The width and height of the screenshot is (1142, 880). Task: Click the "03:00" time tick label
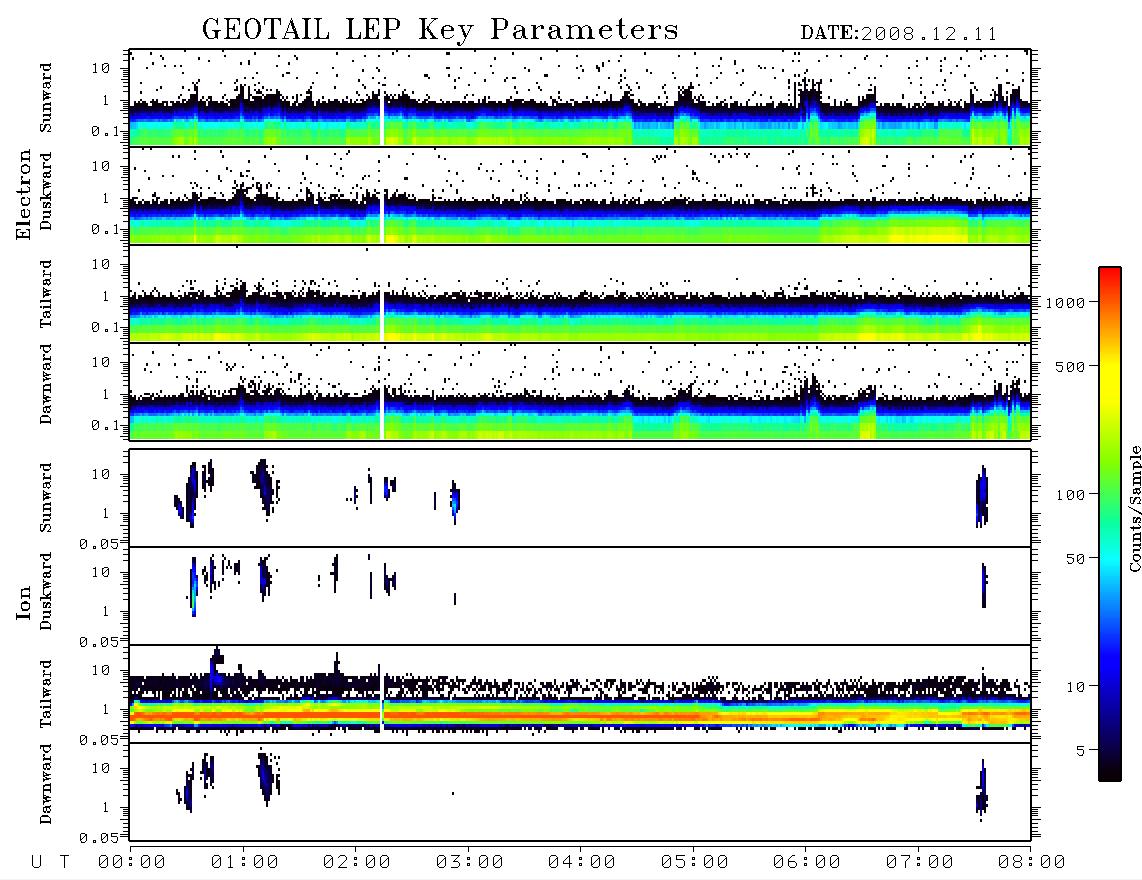pyautogui.click(x=470, y=862)
